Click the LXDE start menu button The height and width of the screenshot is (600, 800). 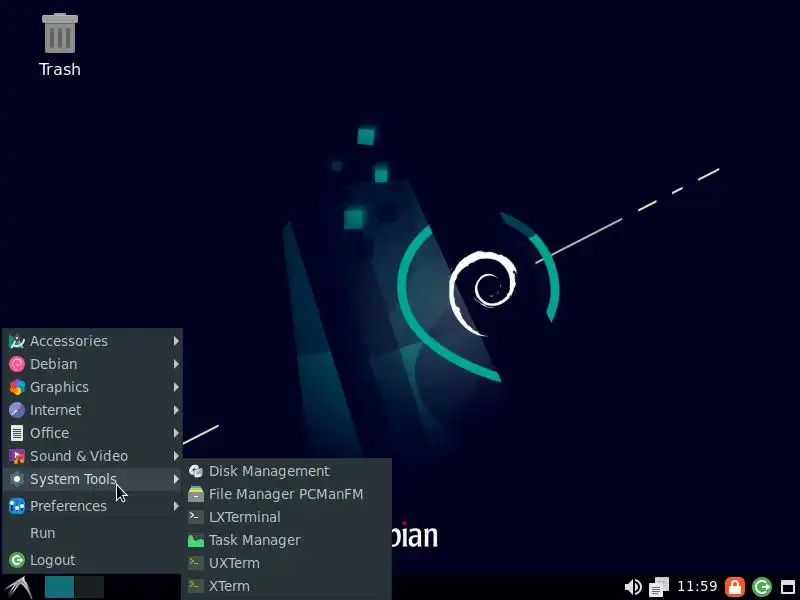(x=19, y=587)
